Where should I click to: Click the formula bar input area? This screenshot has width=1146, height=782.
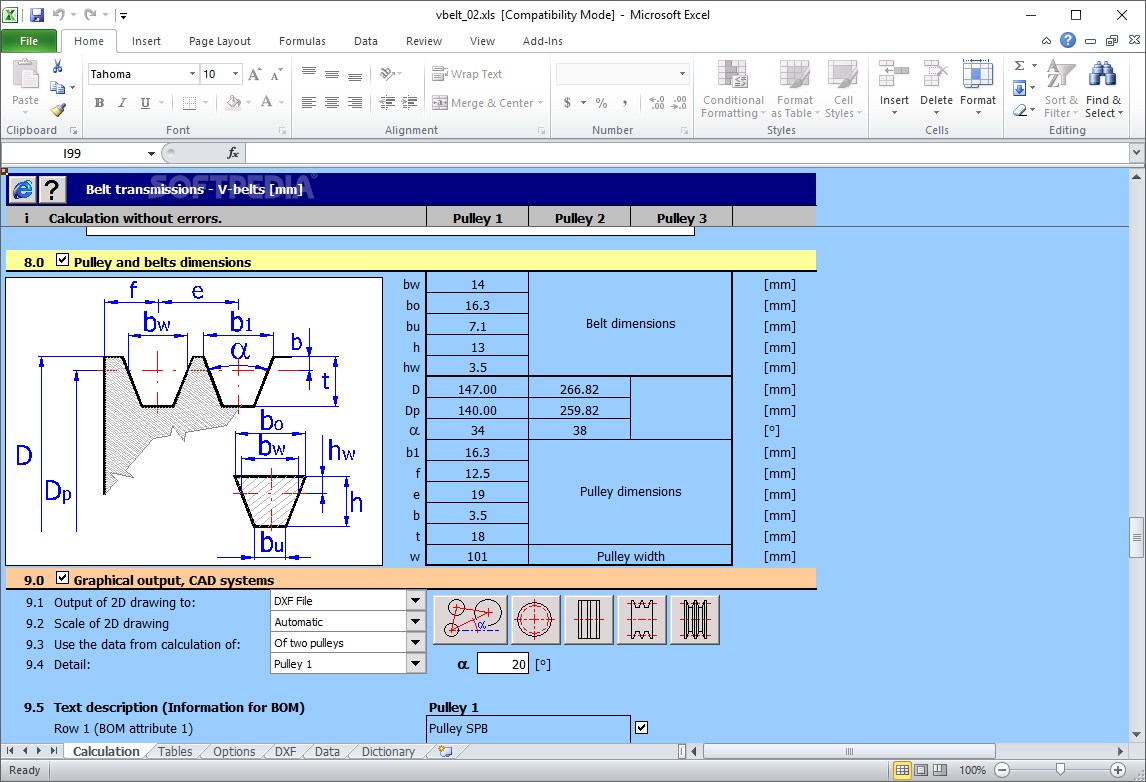(687, 153)
